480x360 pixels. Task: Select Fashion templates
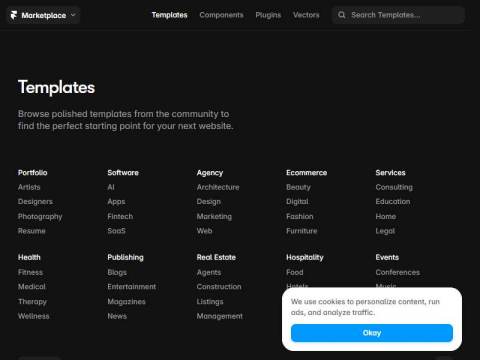point(300,216)
